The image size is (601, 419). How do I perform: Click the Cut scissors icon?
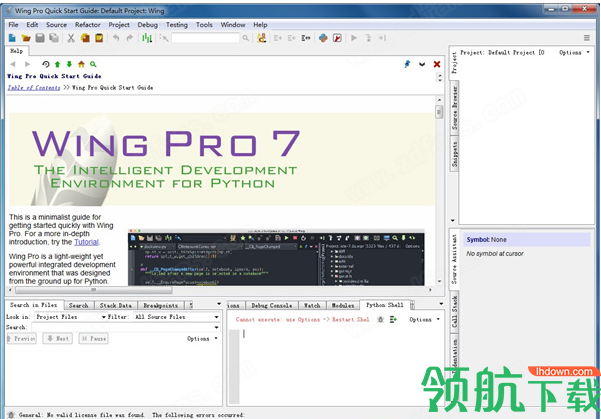click(71, 38)
